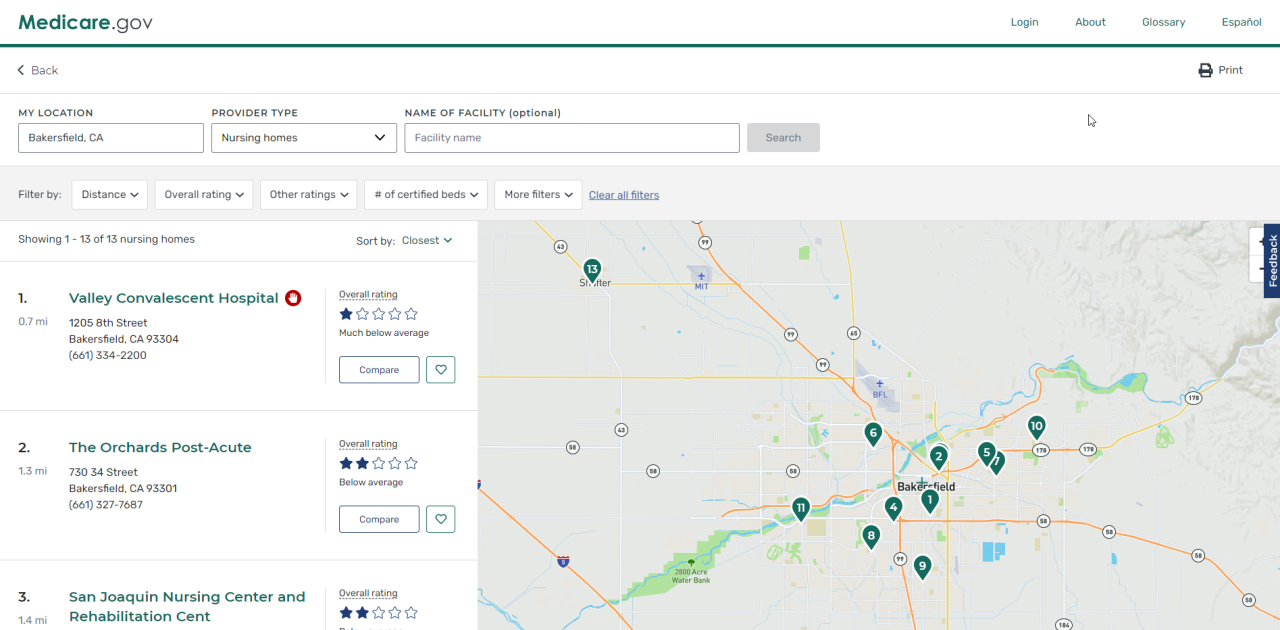Expand the More filters dropdown
The height and width of the screenshot is (630, 1280).
(x=538, y=195)
